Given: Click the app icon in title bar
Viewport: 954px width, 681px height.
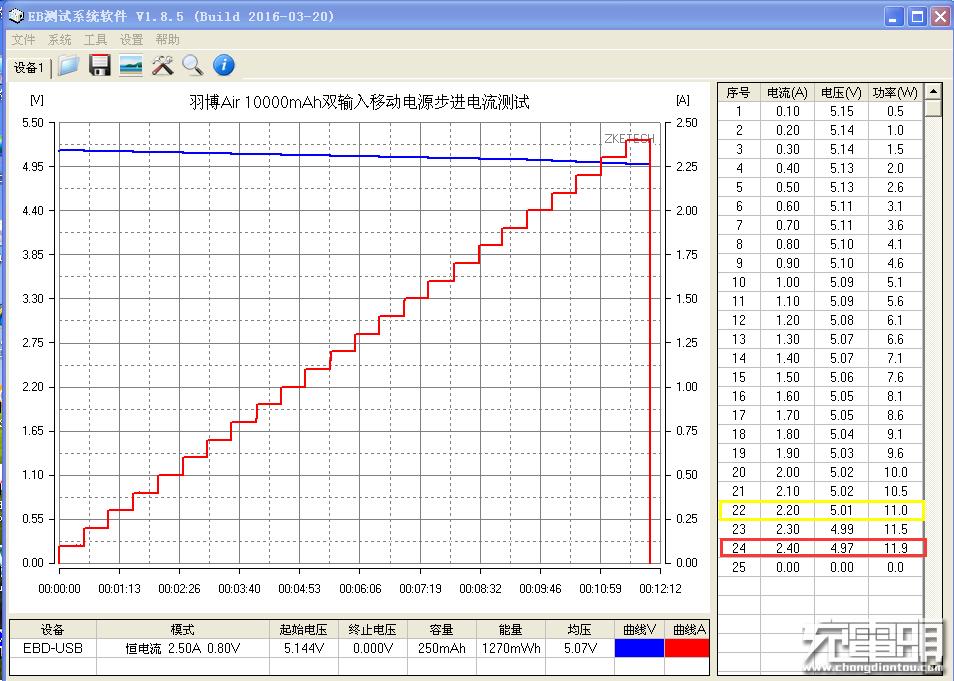Looking at the screenshot, I should (x=15, y=16).
